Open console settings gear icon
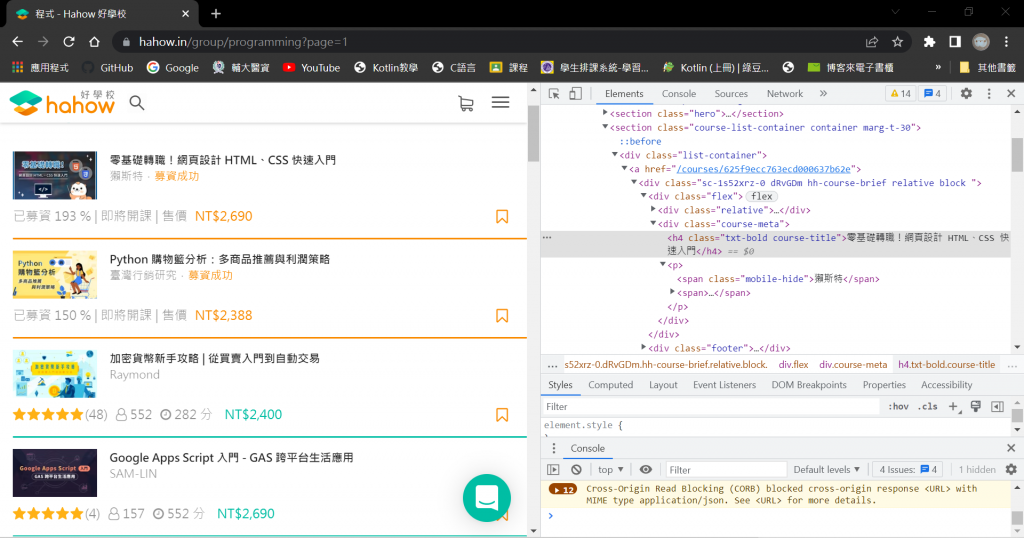Viewport: 1024px width, 538px height. point(1011,469)
